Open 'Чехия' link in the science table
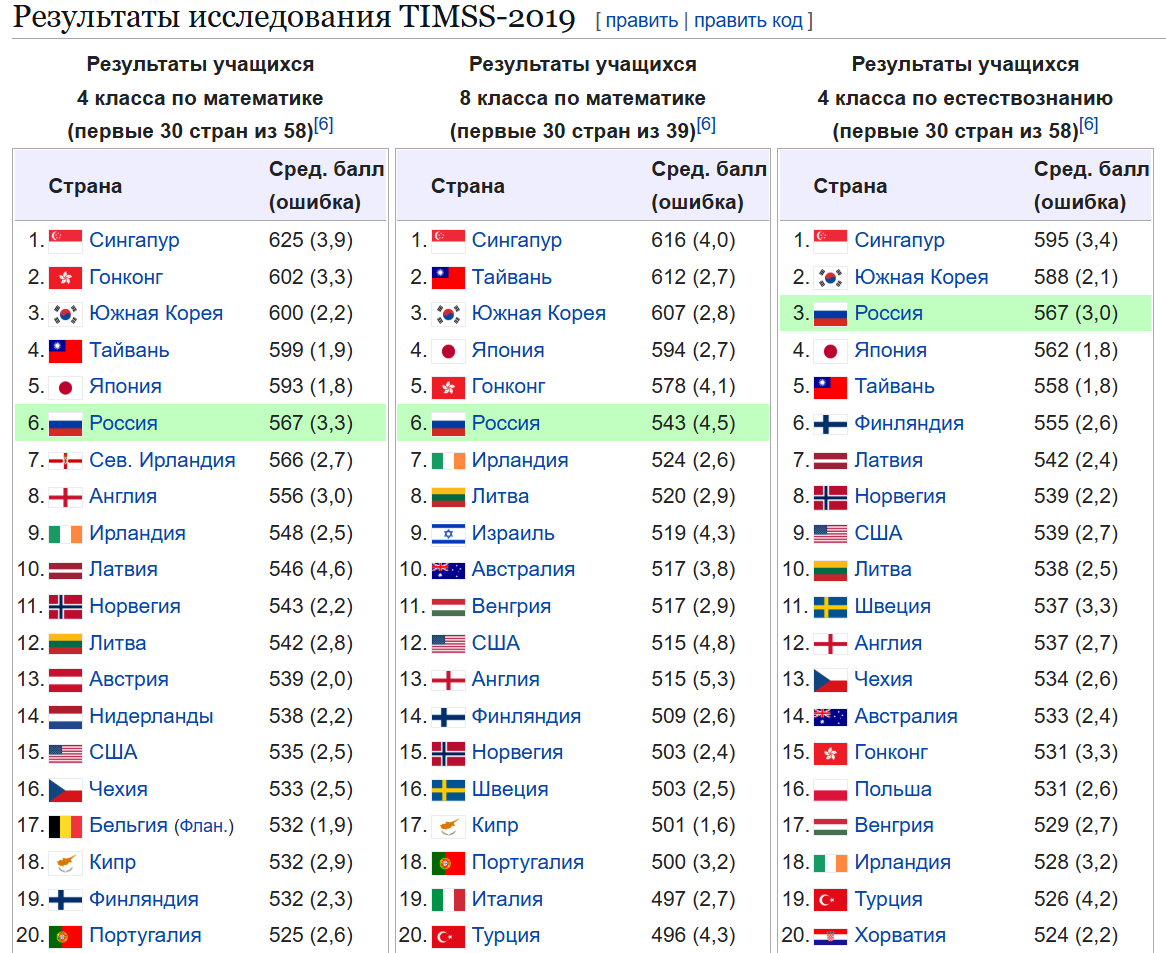The width and height of the screenshot is (1166, 953). [883, 679]
